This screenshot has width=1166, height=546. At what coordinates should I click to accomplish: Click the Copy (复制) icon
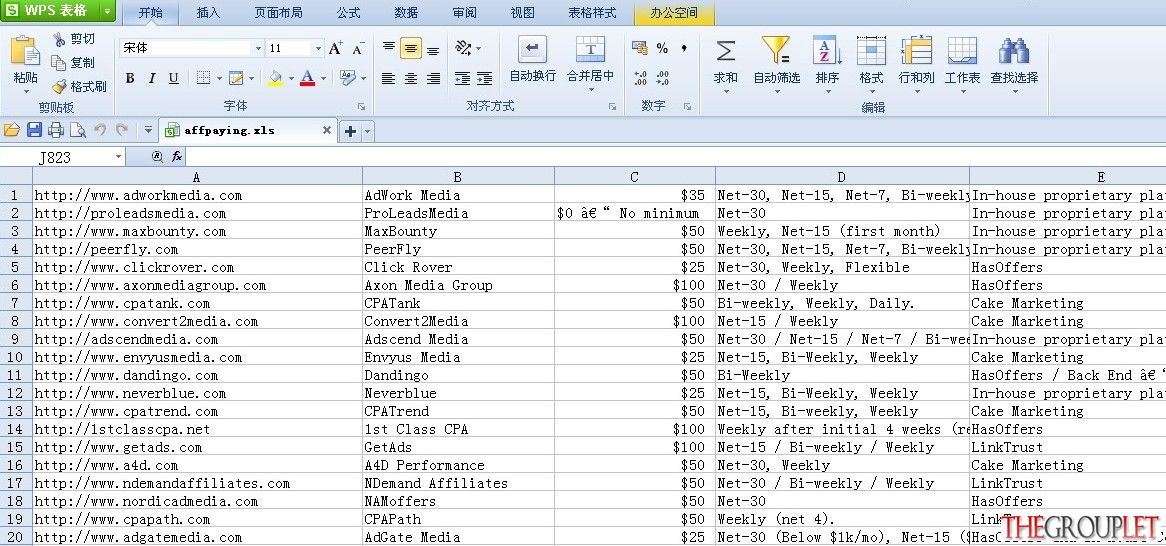coord(59,62)
